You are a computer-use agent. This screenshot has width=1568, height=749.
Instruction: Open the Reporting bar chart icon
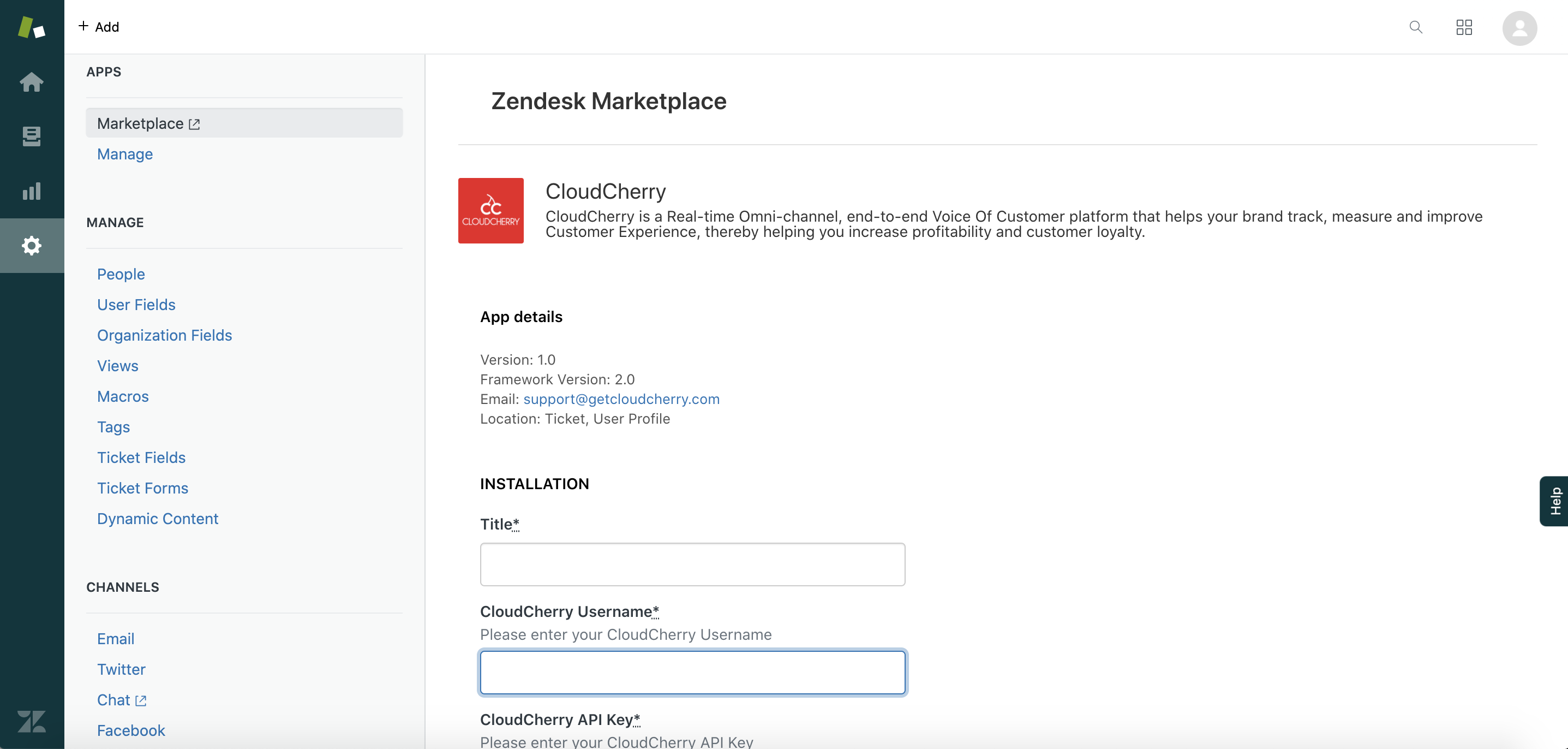point(32,191)
